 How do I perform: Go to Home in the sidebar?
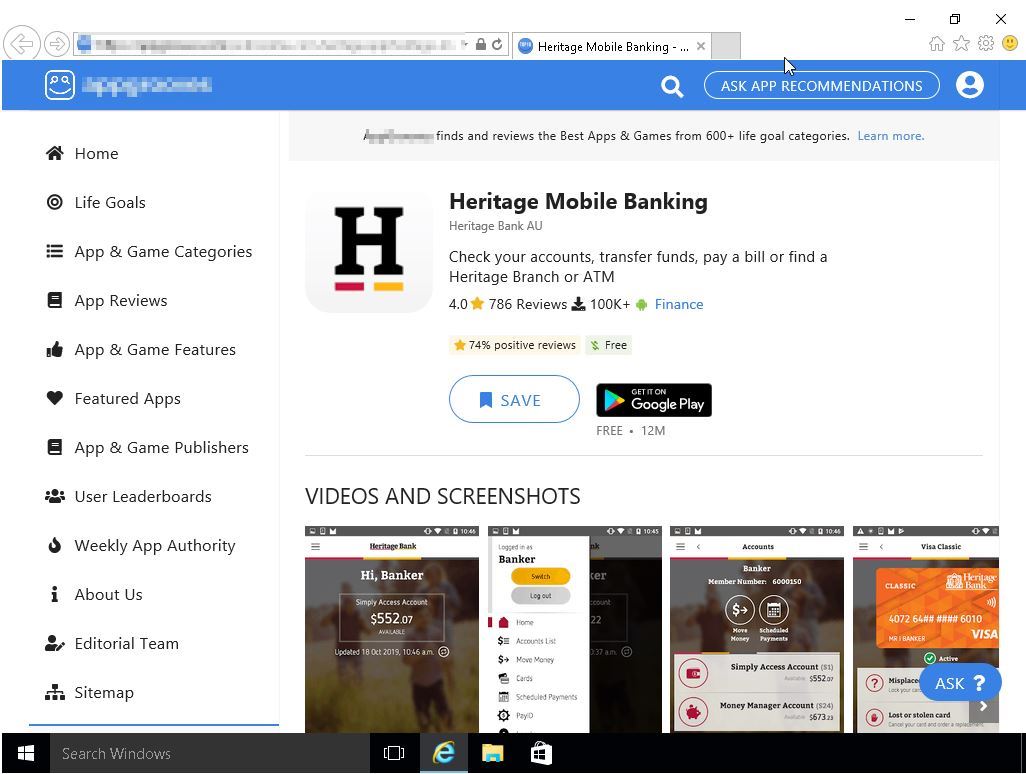pos(96,154)
